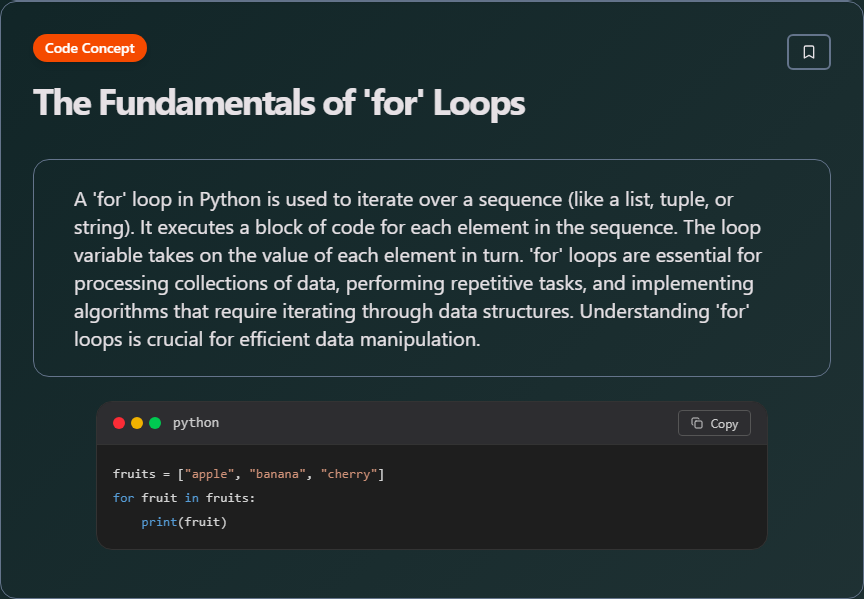Image resolution: width=864 pixels, height=599 pixels.
Task: Click 'fruits:' at end of for line
Action: pyautogui.click(x=231, y=498)
